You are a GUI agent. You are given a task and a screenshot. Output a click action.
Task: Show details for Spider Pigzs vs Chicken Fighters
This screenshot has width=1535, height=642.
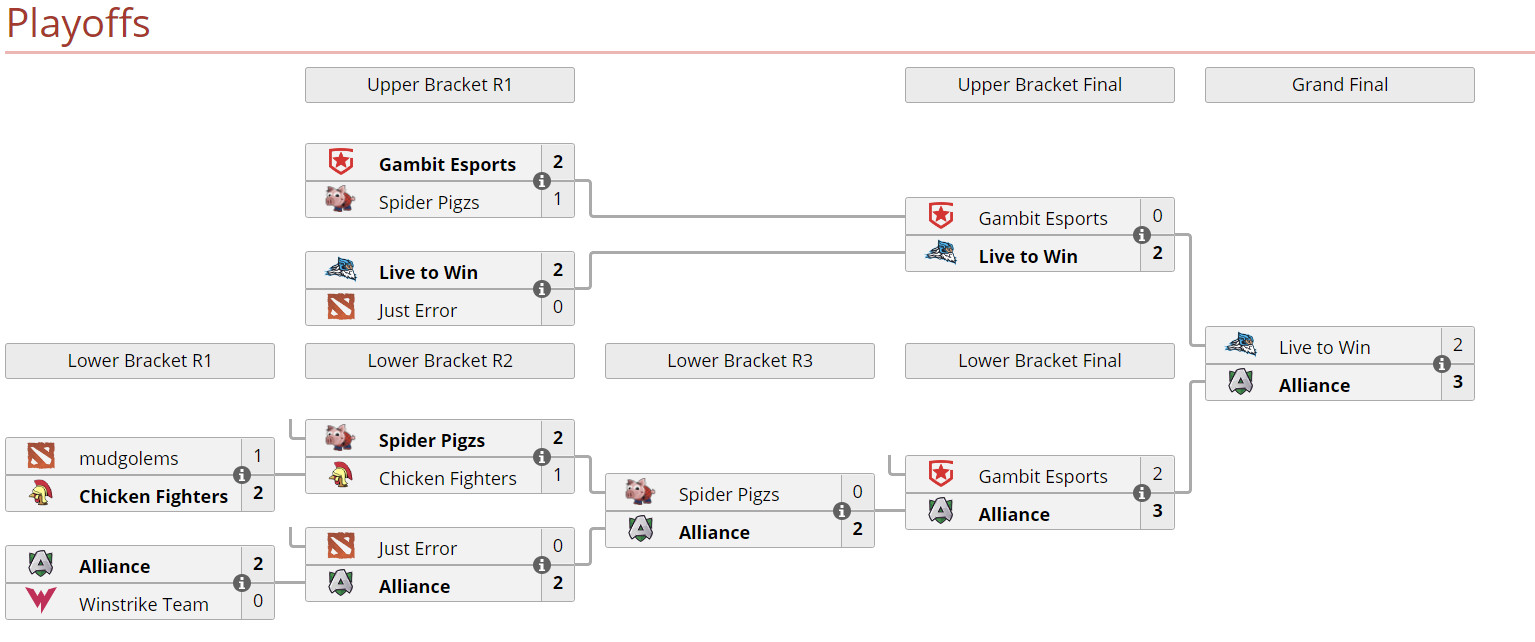point(542,457)
